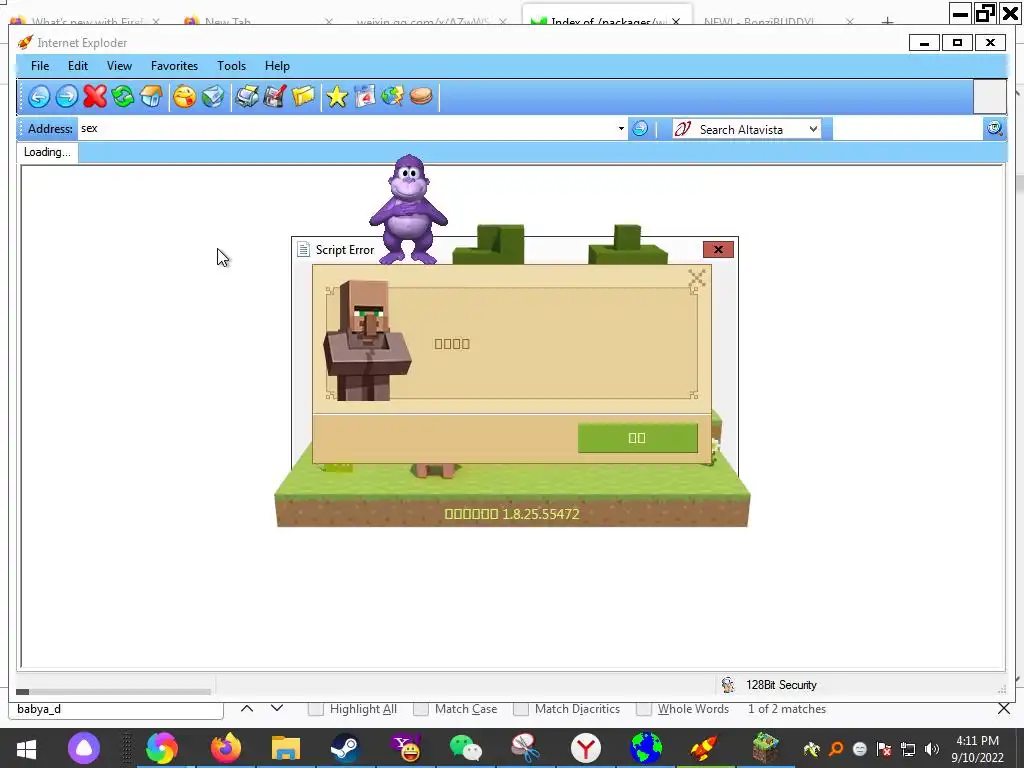Click the version 1.8.25.55472 text
The width and height of the screenshot is (1024, 768).
pos(541,514)
